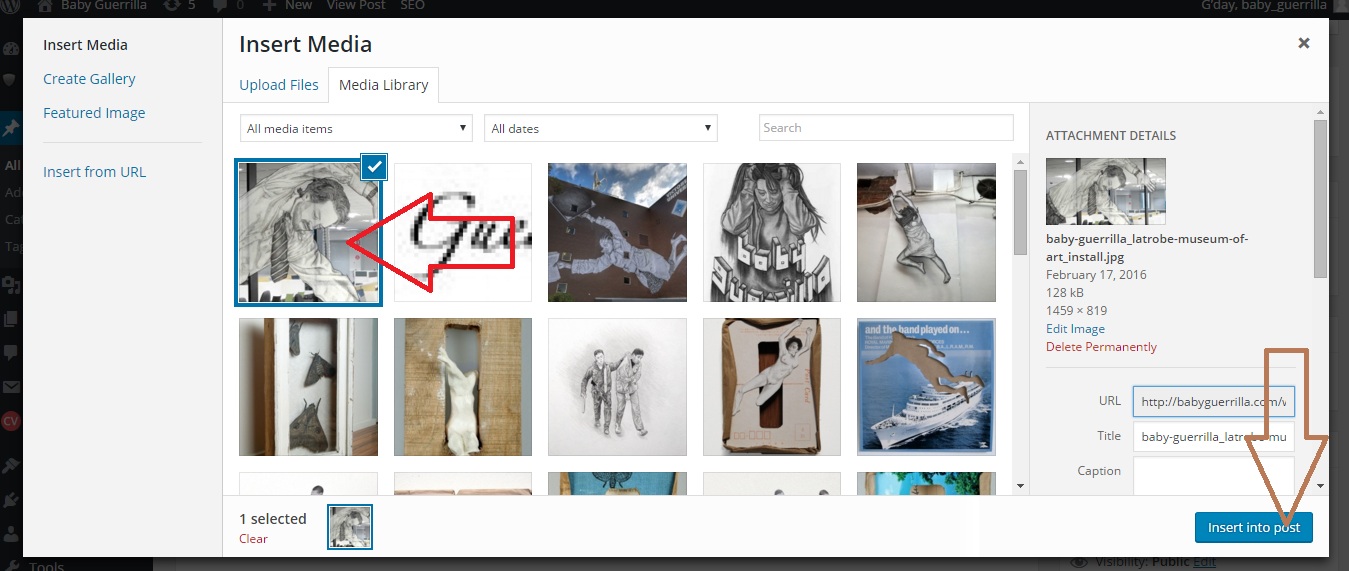Click the Edit Image link
This screenshot has width=1349, height=571.
click(1075, 329)
